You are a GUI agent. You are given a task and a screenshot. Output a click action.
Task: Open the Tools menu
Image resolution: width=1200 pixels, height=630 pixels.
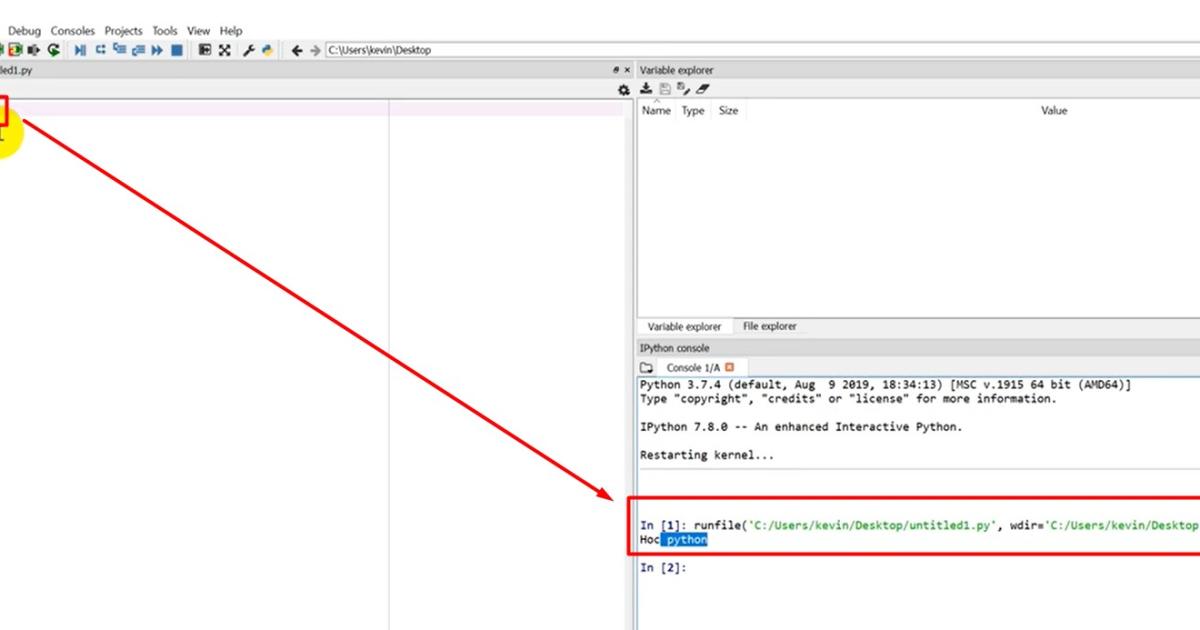click(x=164, y=31)
